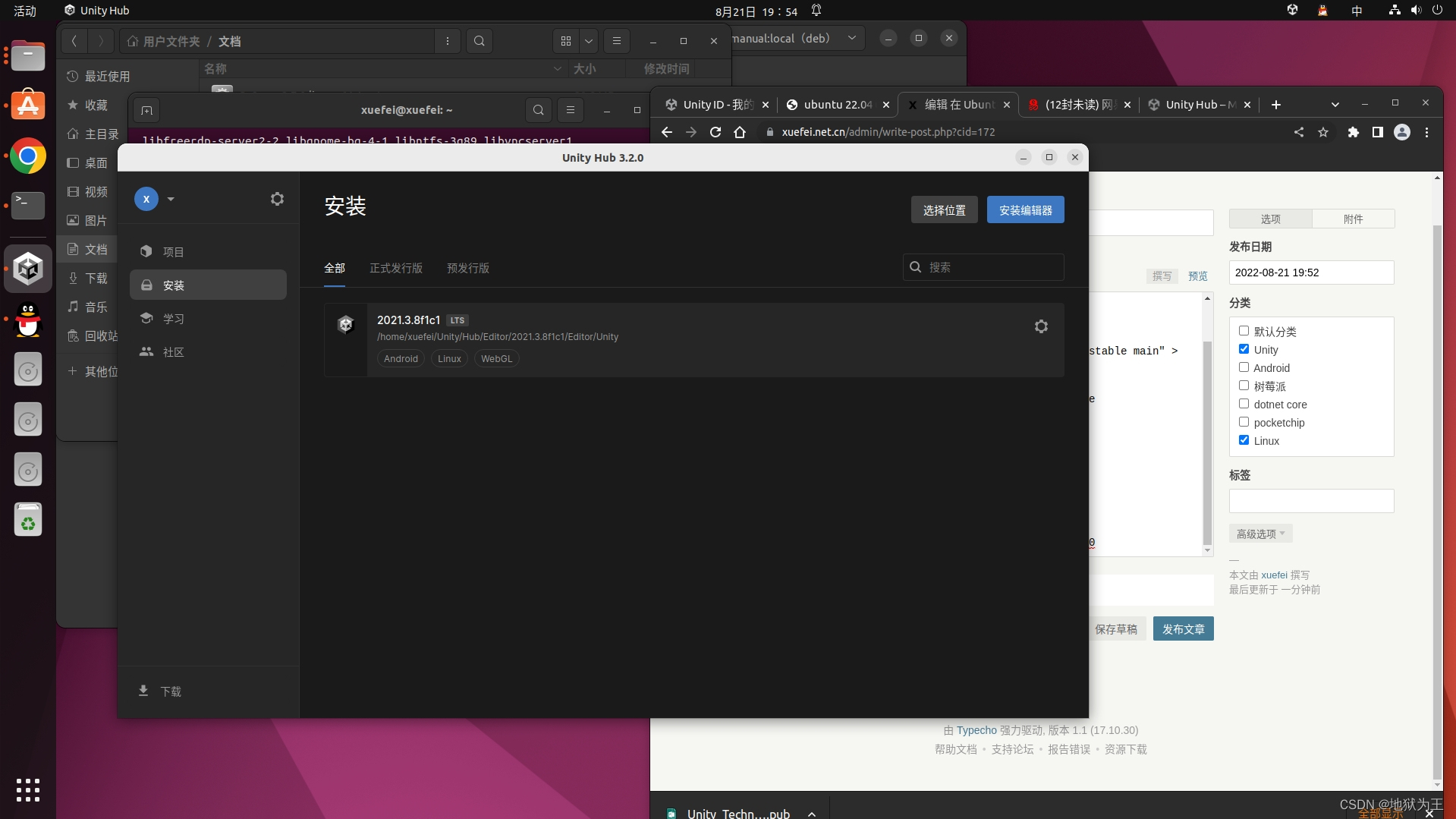Check the pocketchip category checkbox
This screenshot has width=1456, height=819.
coord(1244,422)
